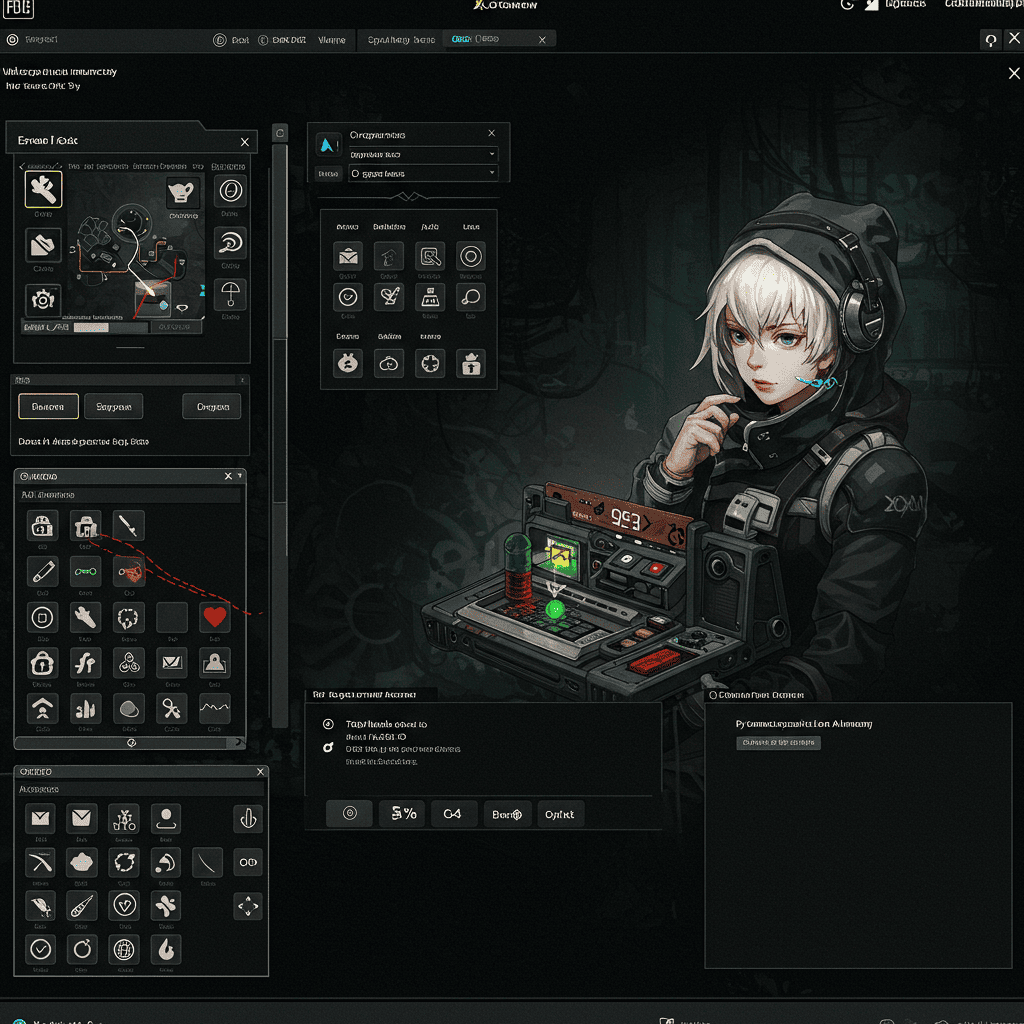
Task: Toggle the circle target button left of 5%
Action: 350,814
